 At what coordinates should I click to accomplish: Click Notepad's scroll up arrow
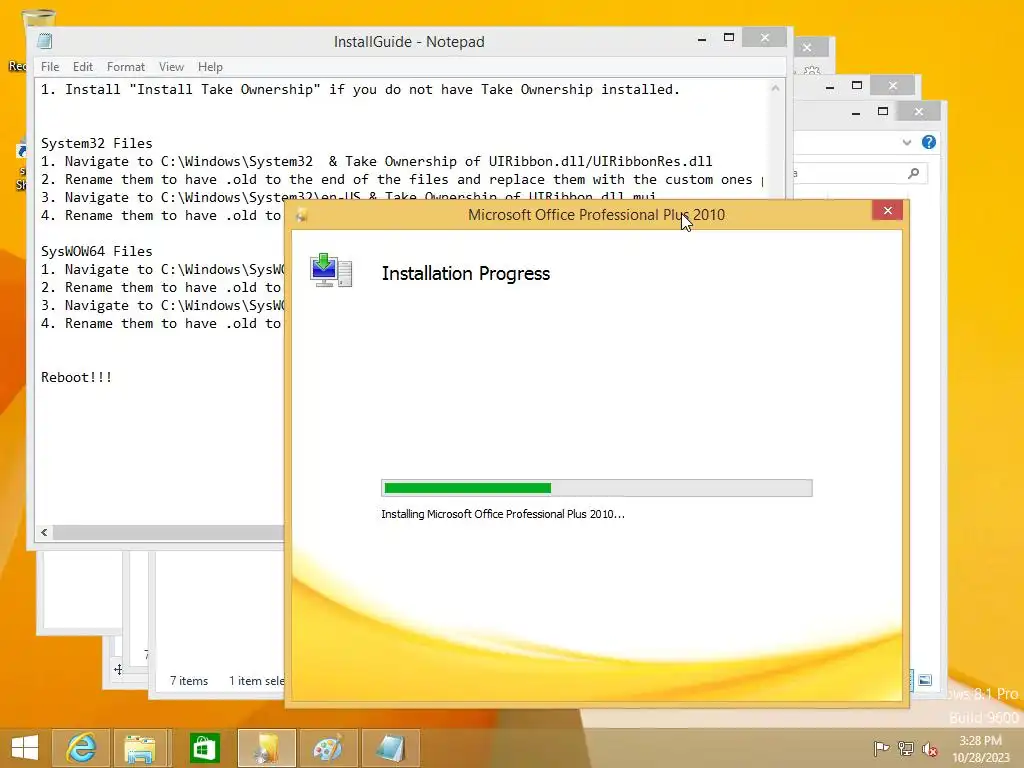775,88
